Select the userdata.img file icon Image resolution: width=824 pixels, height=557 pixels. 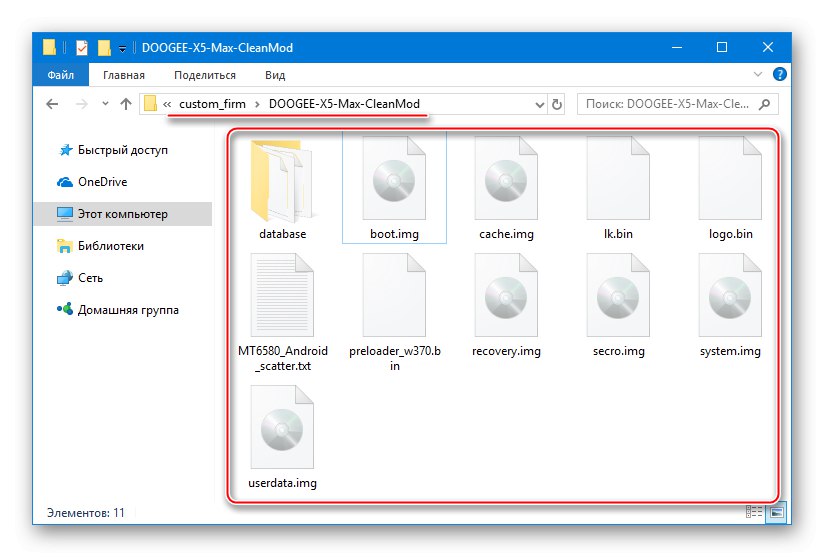pyautogui.click(x=282, y=427)
